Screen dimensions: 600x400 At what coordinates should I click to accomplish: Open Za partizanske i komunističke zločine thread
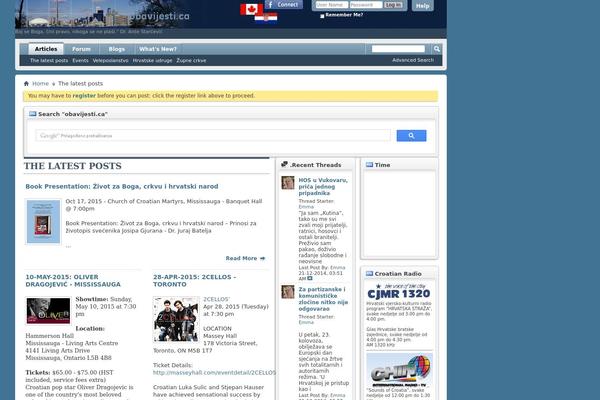click(x=323, y=299)
